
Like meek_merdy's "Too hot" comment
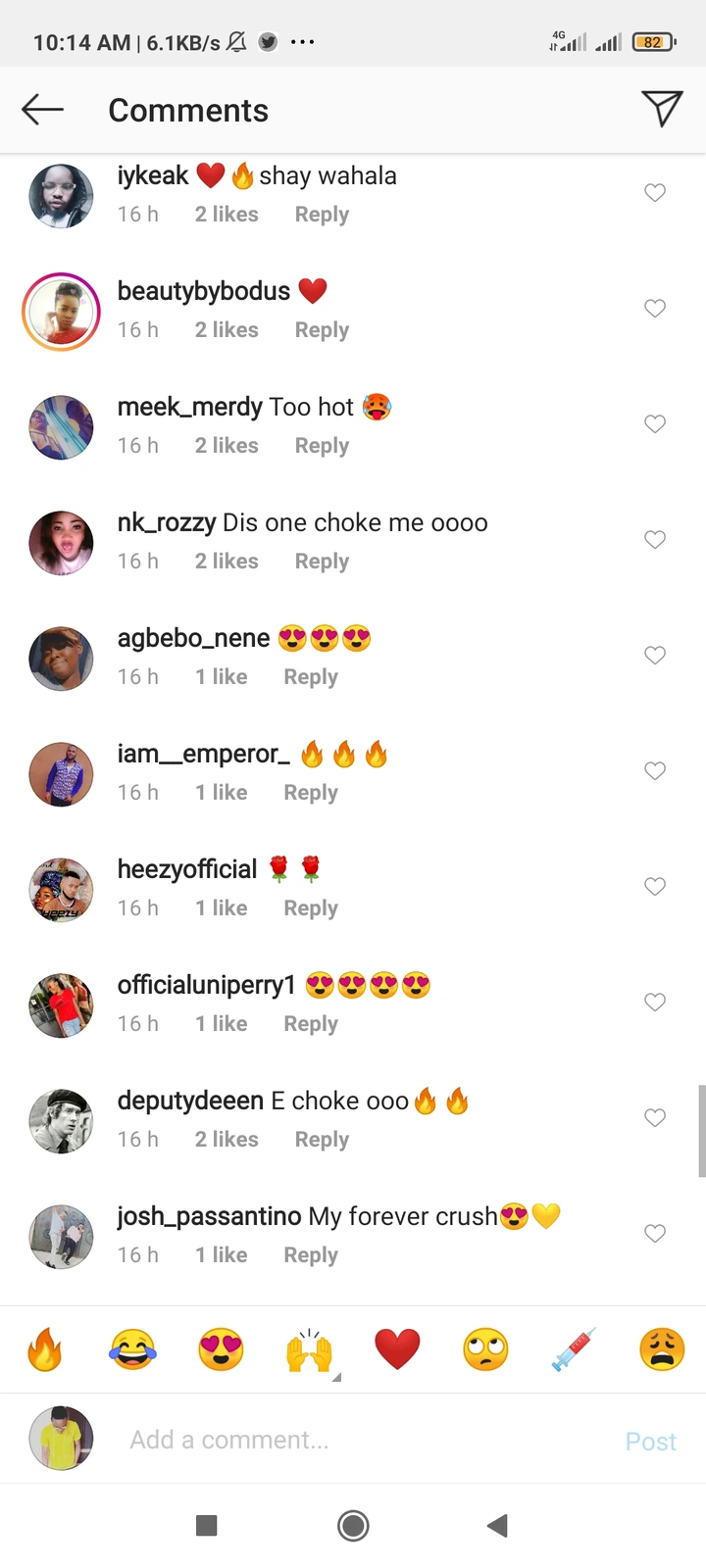[x=655, y=424]
